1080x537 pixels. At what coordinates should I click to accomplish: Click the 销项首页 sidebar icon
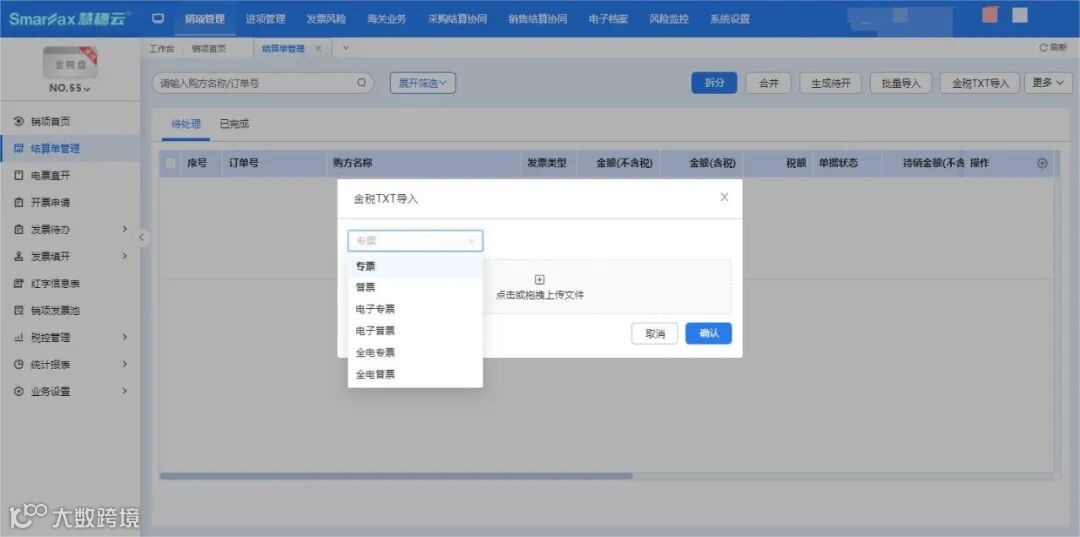coord(19,121)
